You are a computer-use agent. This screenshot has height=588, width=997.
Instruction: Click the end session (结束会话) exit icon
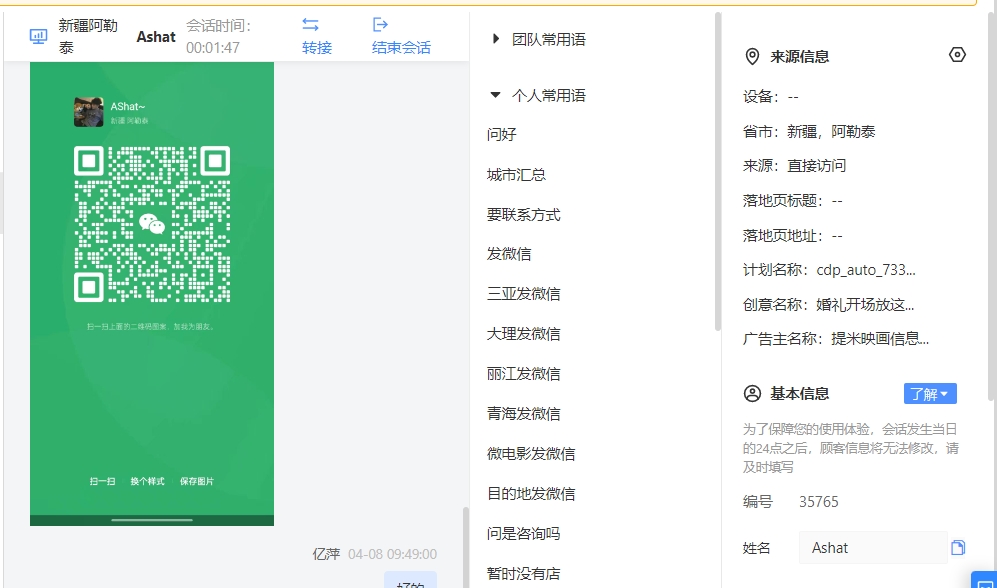[x=380, y=25]
